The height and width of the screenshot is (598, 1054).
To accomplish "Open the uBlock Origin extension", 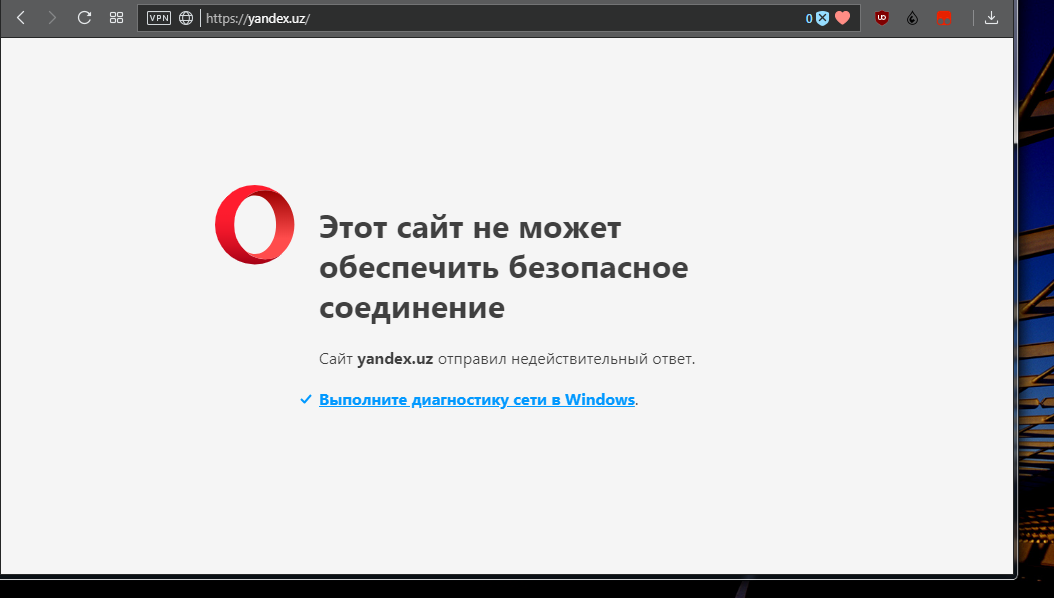I will click(x=882, y=18).
